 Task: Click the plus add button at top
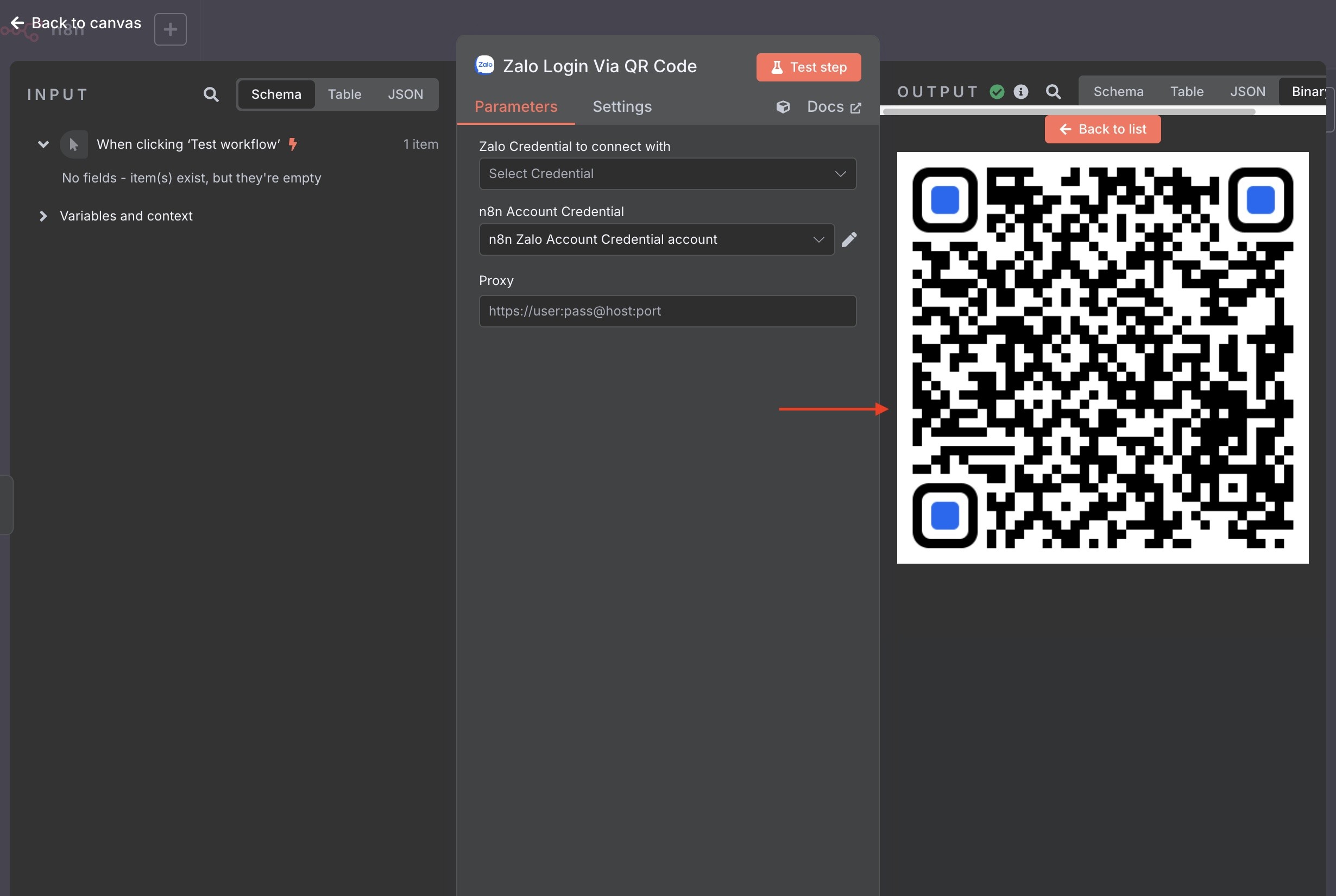[171, 29]
